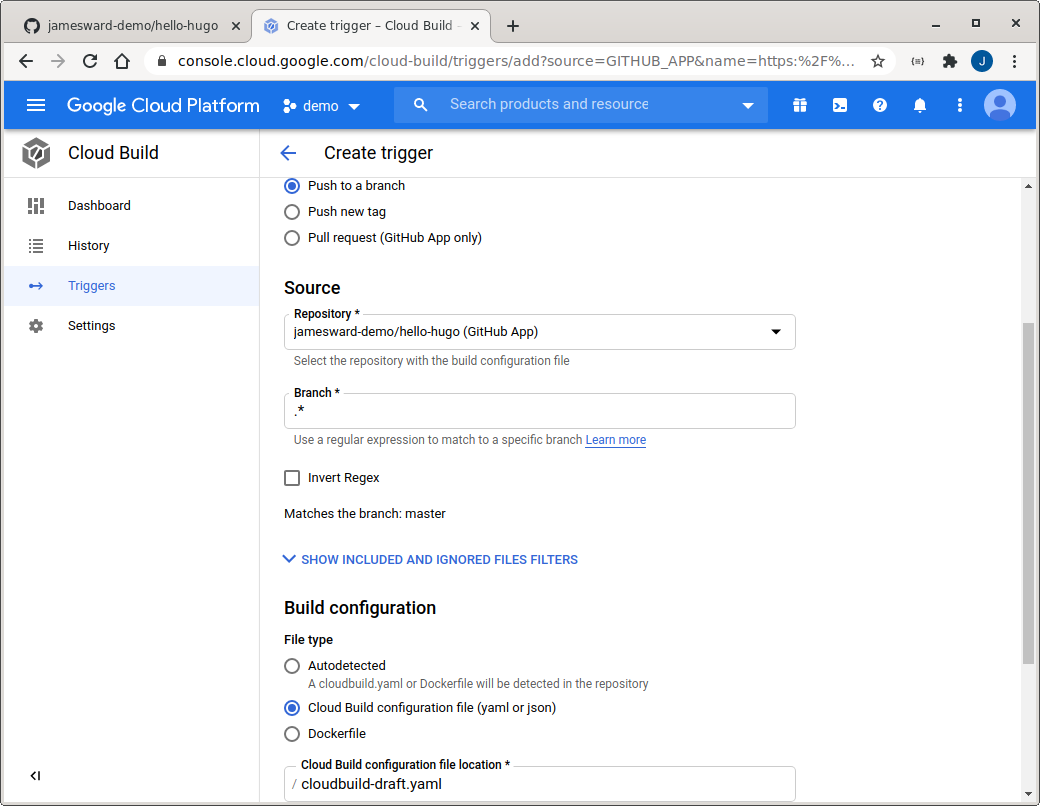The width and height of the screenshot is (1040, 806).
Task: Click the Learn more link
Action: 615,440
